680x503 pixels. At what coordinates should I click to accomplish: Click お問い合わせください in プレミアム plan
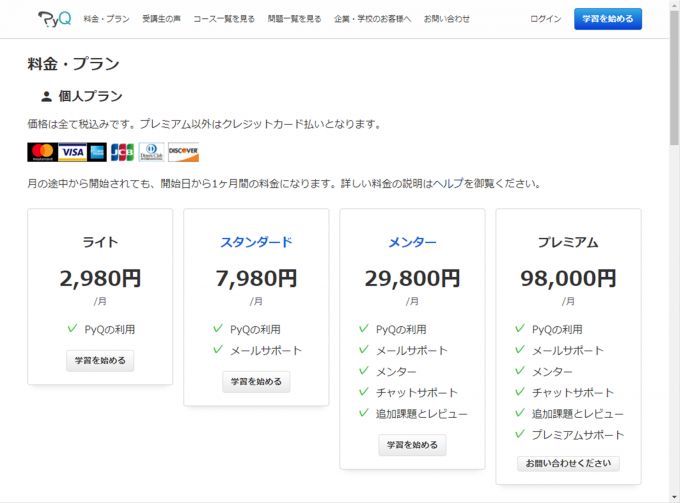pyautogui.click(x=569, y=464)
